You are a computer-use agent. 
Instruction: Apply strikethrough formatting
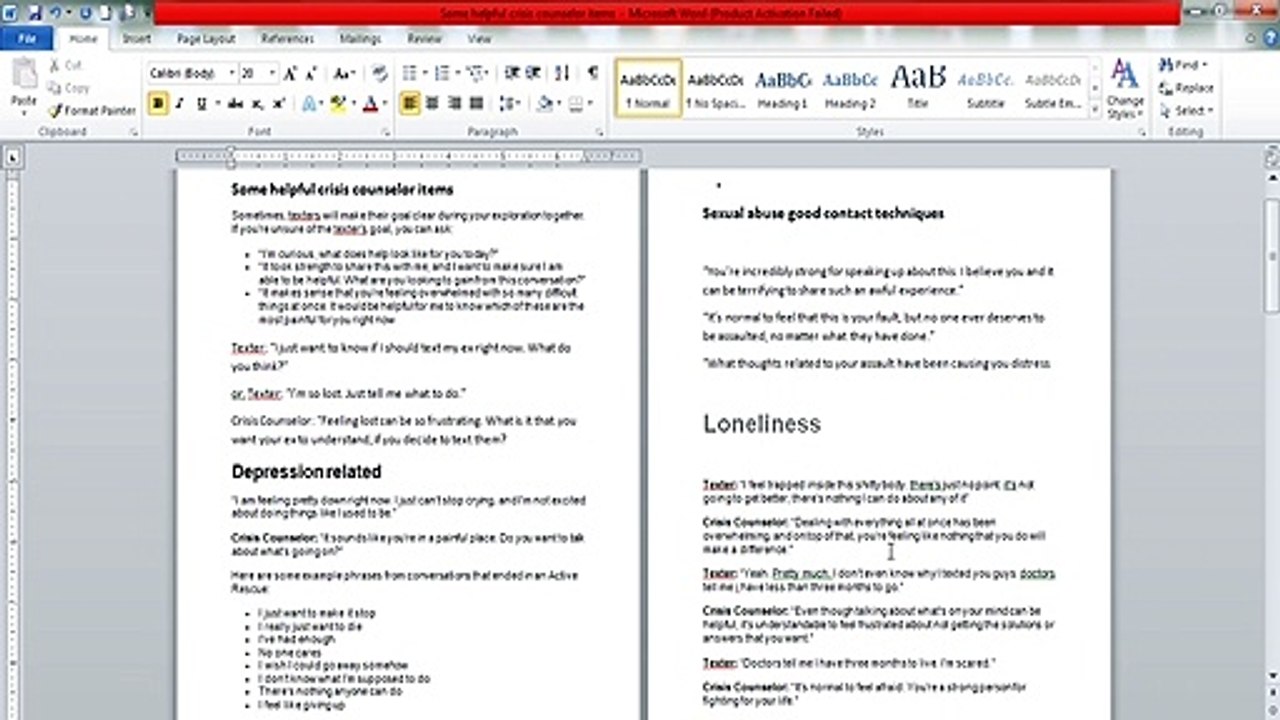click(x=235, y=103)
